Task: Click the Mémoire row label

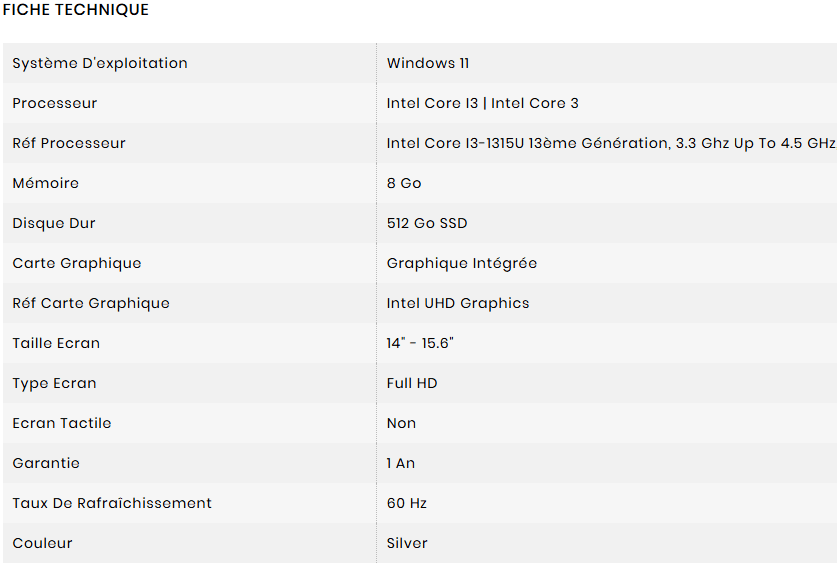Action: coord(45,183)
